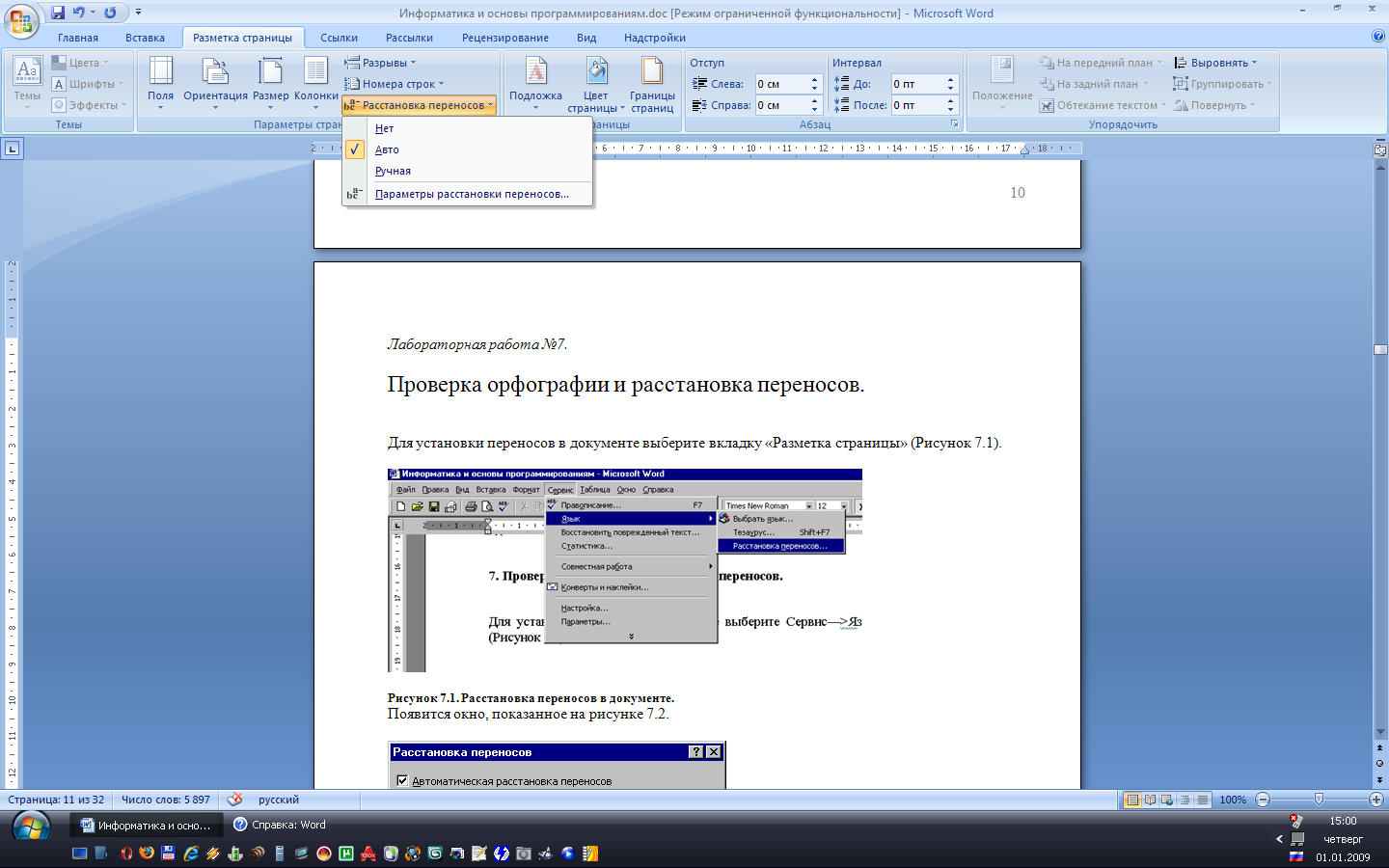The width and height of the screenshot is (1389, 868).
Task: Open Параметры расстановки переносов settings
Action: coord(468,194)
